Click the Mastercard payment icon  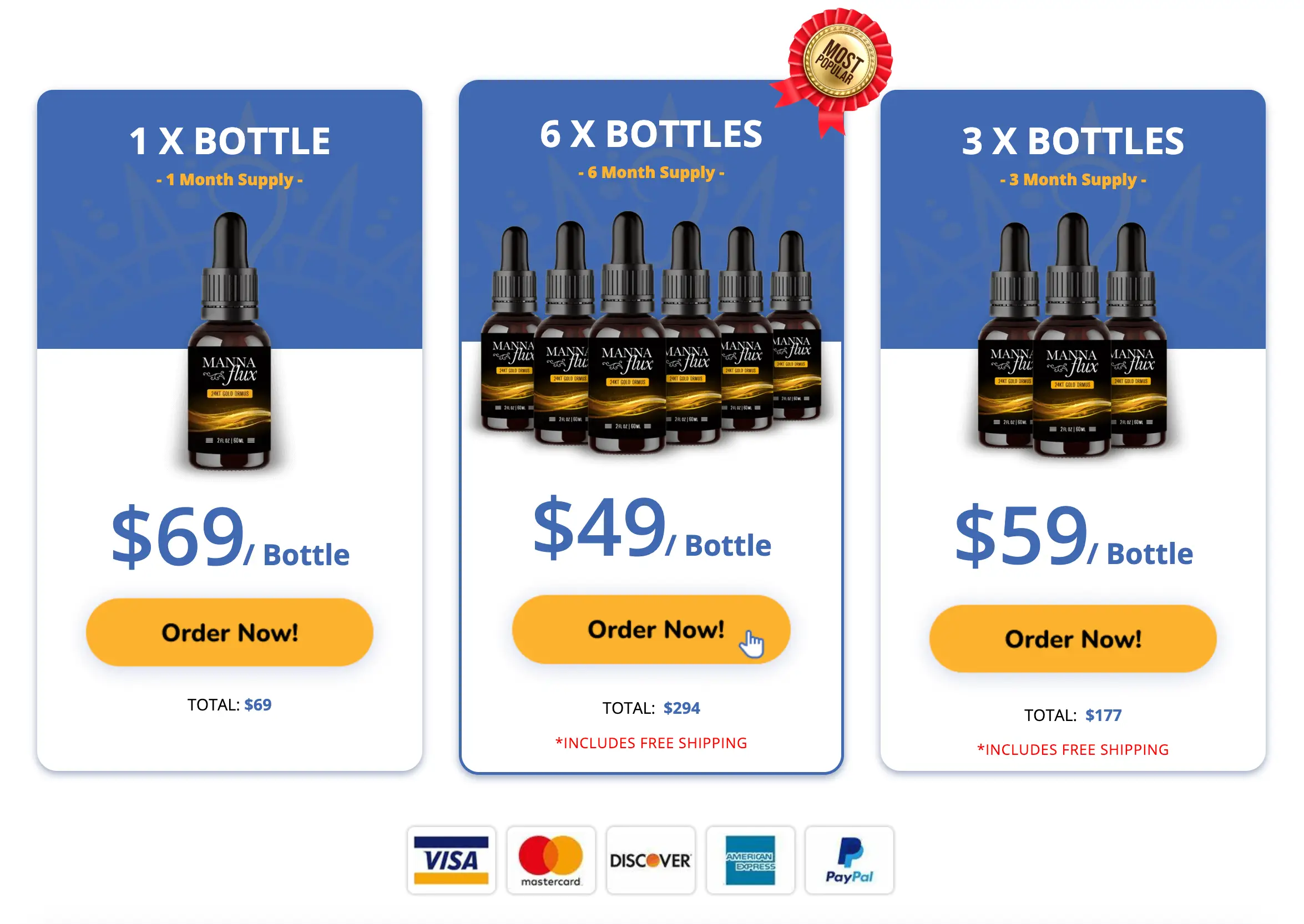tap(550, 860)
